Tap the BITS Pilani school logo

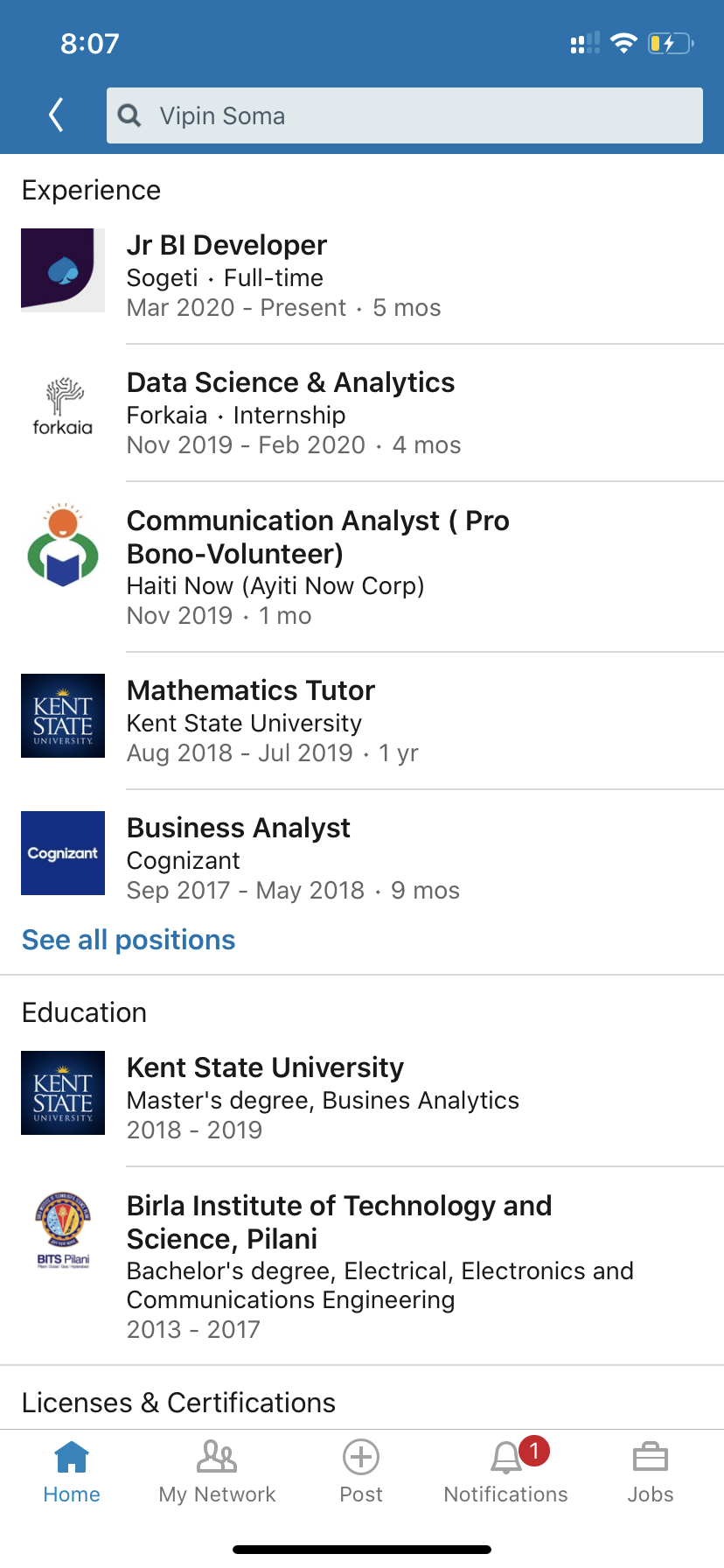pos(63,1229)
